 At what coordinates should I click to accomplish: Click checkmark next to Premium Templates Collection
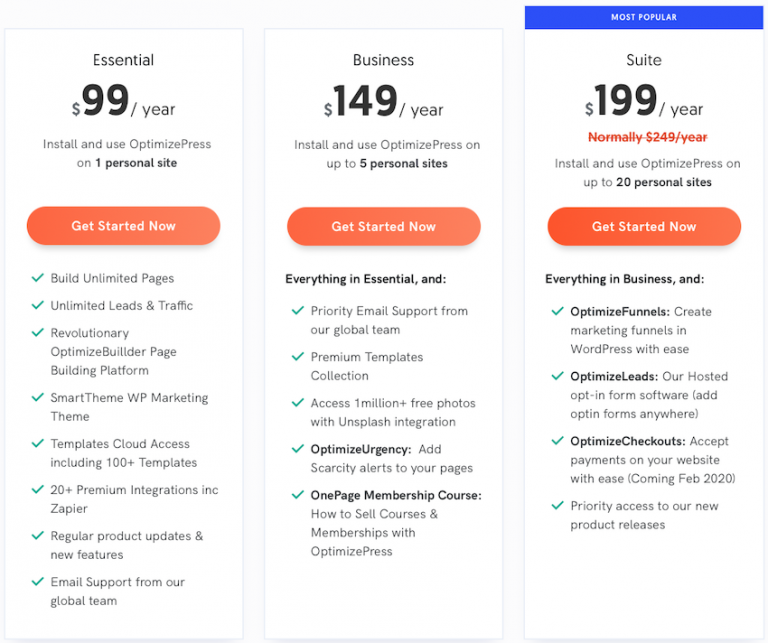(298, 357)
